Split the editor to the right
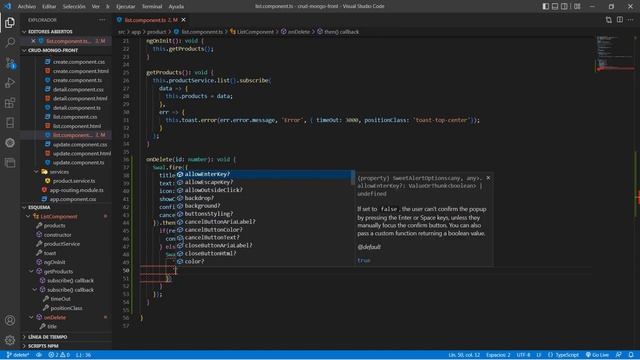The height and width of the screenshot is (360, 640). [x=620, y=20]
